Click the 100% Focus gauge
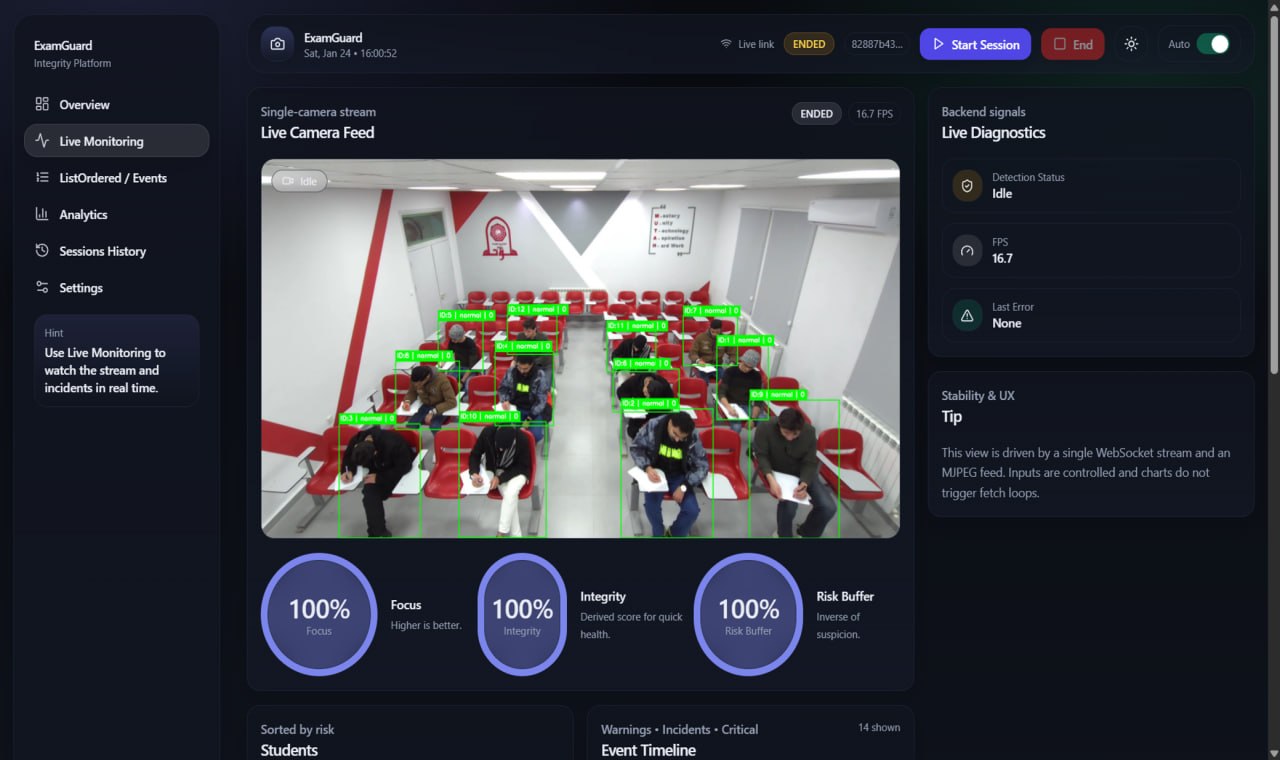Viewport: 1280px width, 760px height. [x=319, y=615]
